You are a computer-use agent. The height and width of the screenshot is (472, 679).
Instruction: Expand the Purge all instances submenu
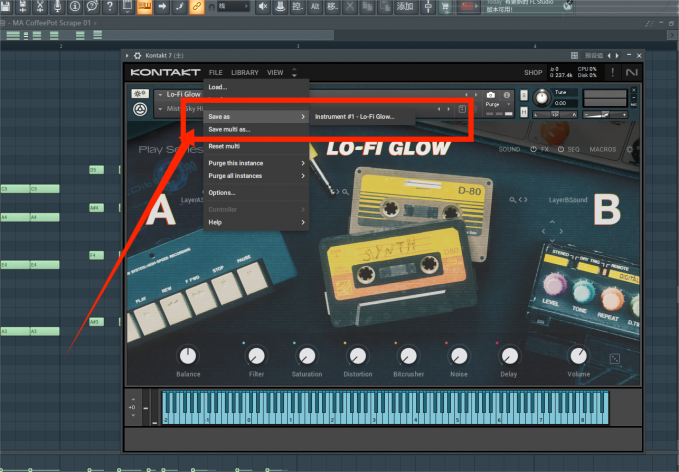pyautogui.click(x=303, y=176)
